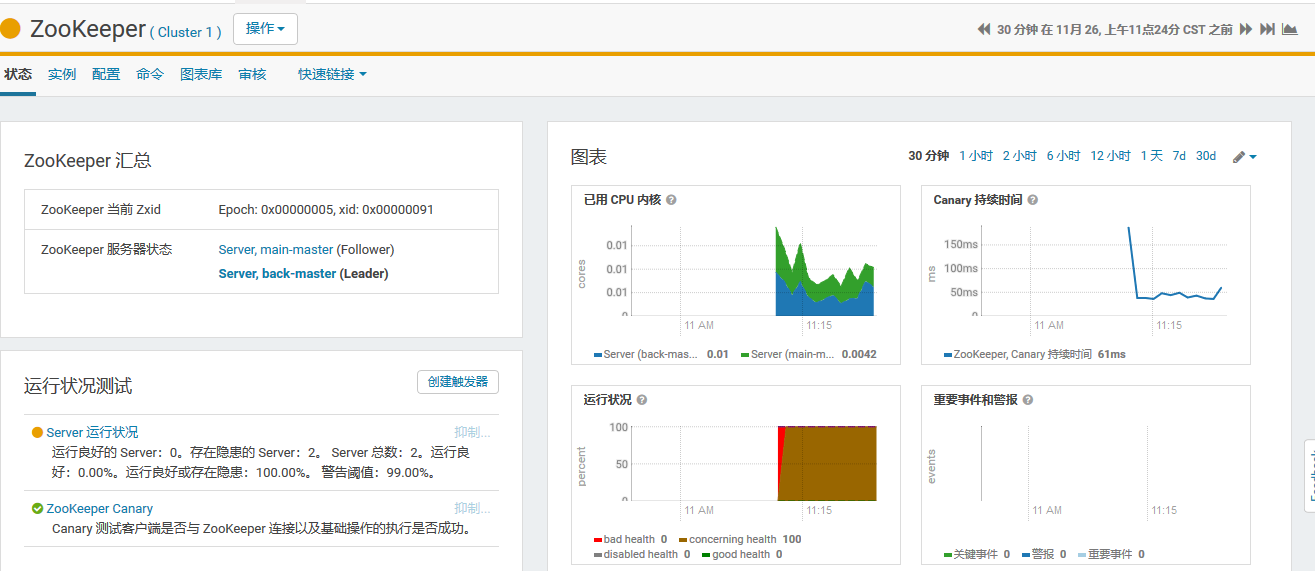The width and height of the screenshot is (1315, 571).
Task: Switch to the 状态 tab
Action: [x=18, y=74]
